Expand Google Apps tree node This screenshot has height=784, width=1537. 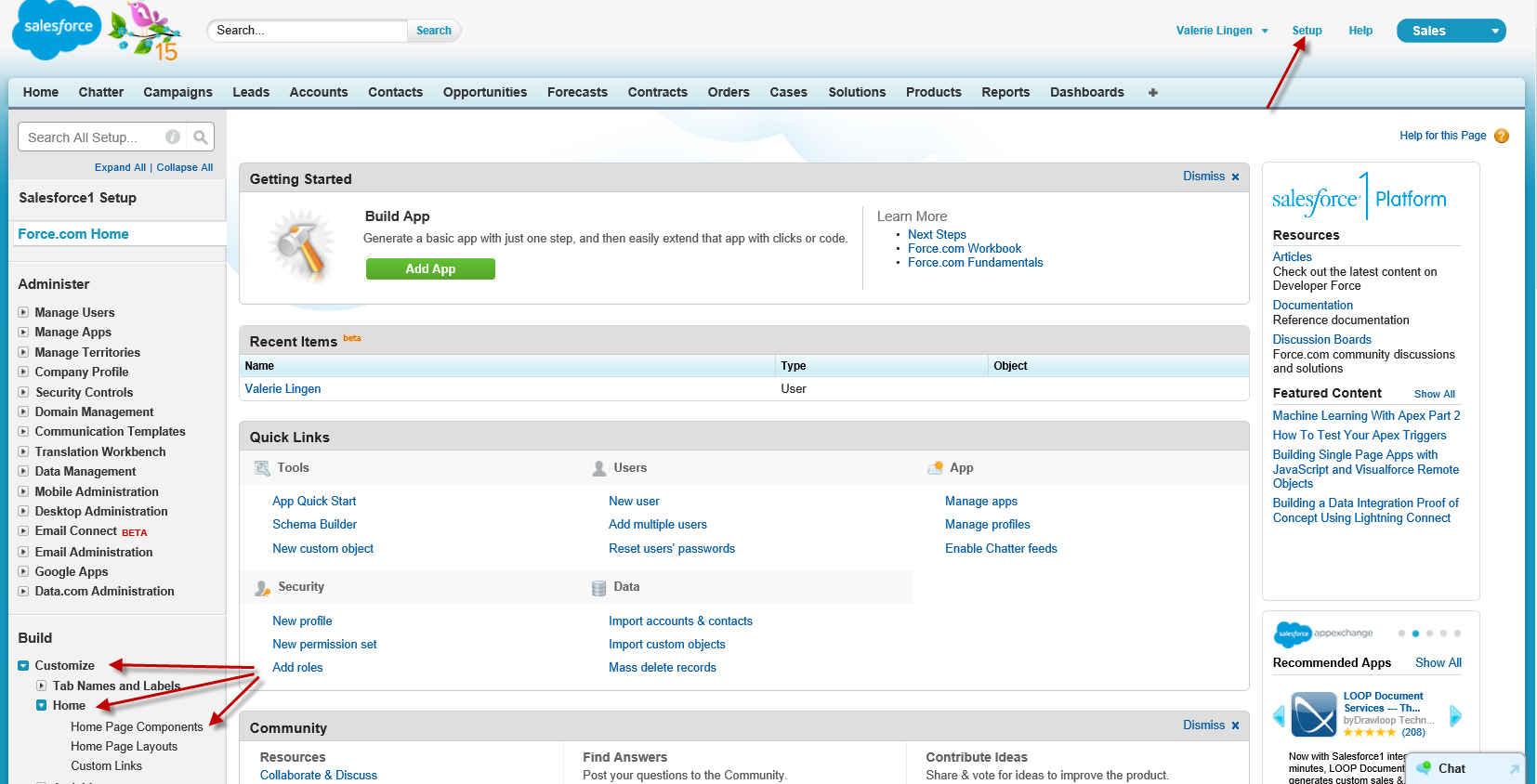click(23, 571)
